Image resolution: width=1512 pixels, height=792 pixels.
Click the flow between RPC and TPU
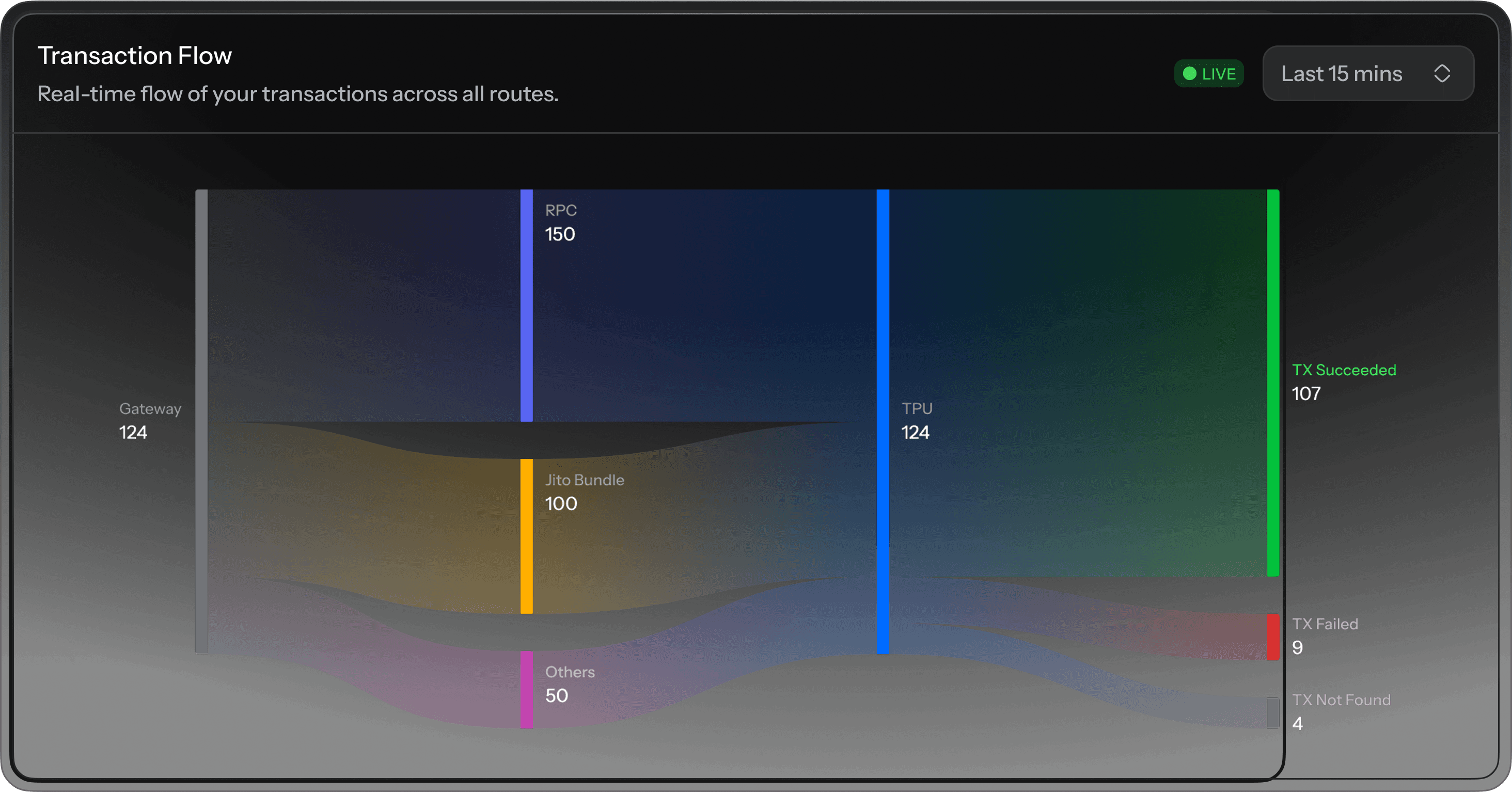704,305
